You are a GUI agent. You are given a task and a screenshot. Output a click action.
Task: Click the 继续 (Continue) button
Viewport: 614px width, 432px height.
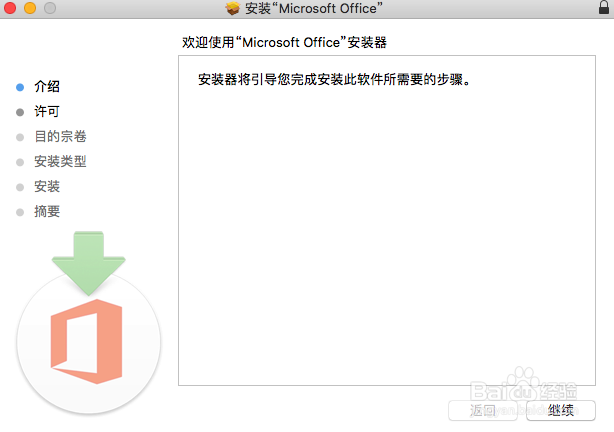(x=561, y=410)
